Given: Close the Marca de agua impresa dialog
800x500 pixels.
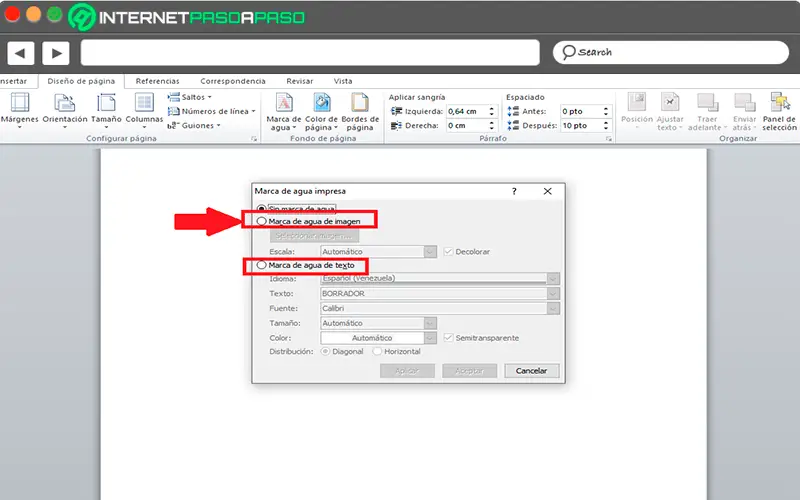Looking at the screenshot, I should (x=547, y=191).
